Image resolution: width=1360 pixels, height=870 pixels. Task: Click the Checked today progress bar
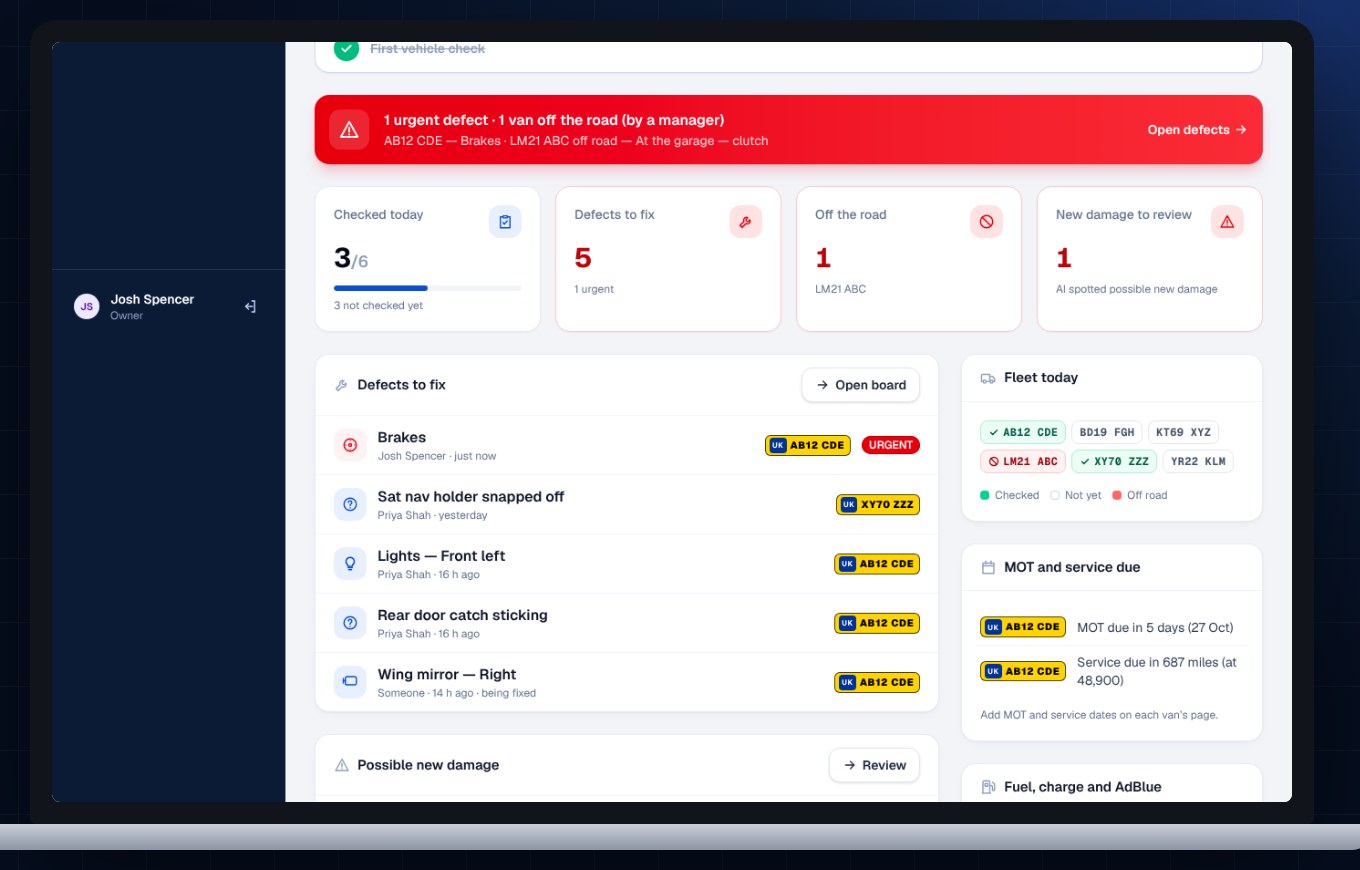(x=428, y=288)
